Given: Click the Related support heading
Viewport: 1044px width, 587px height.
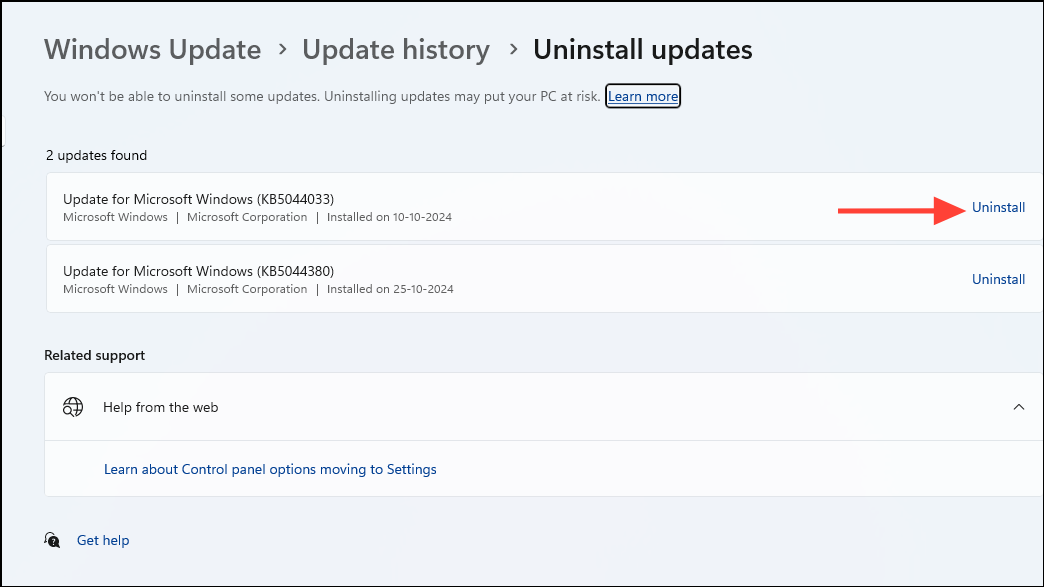Looking at the screenshot, I should point(95,355).
